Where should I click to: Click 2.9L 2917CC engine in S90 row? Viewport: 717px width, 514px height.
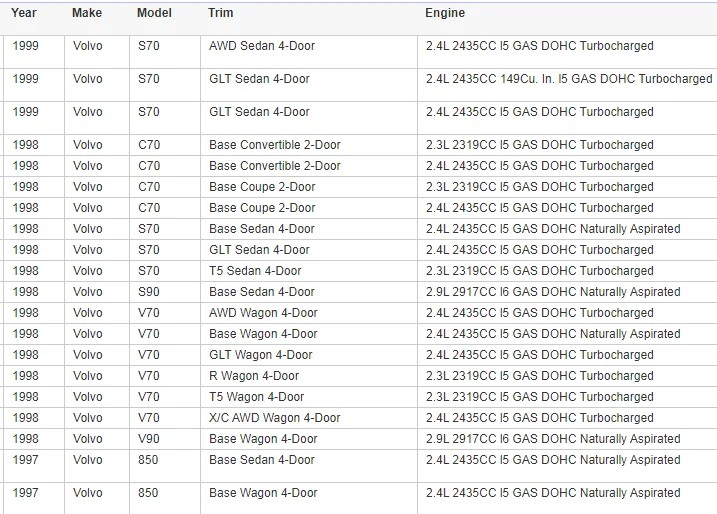click(553, 292)
